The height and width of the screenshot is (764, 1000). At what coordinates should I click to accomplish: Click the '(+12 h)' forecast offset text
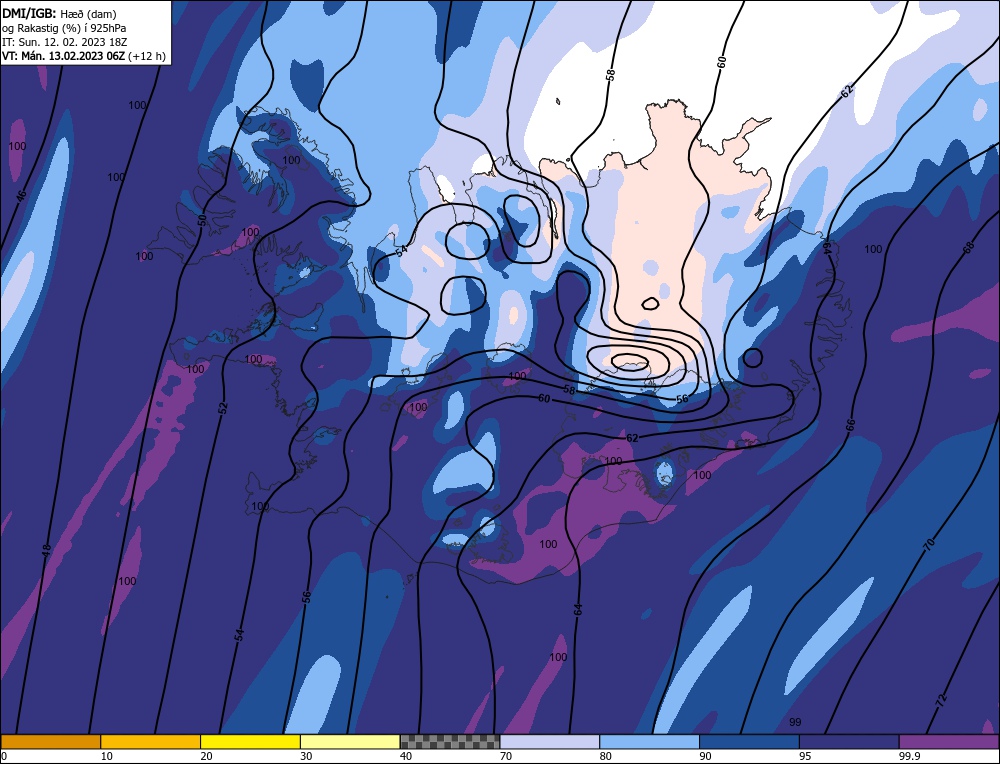(147, 56)
